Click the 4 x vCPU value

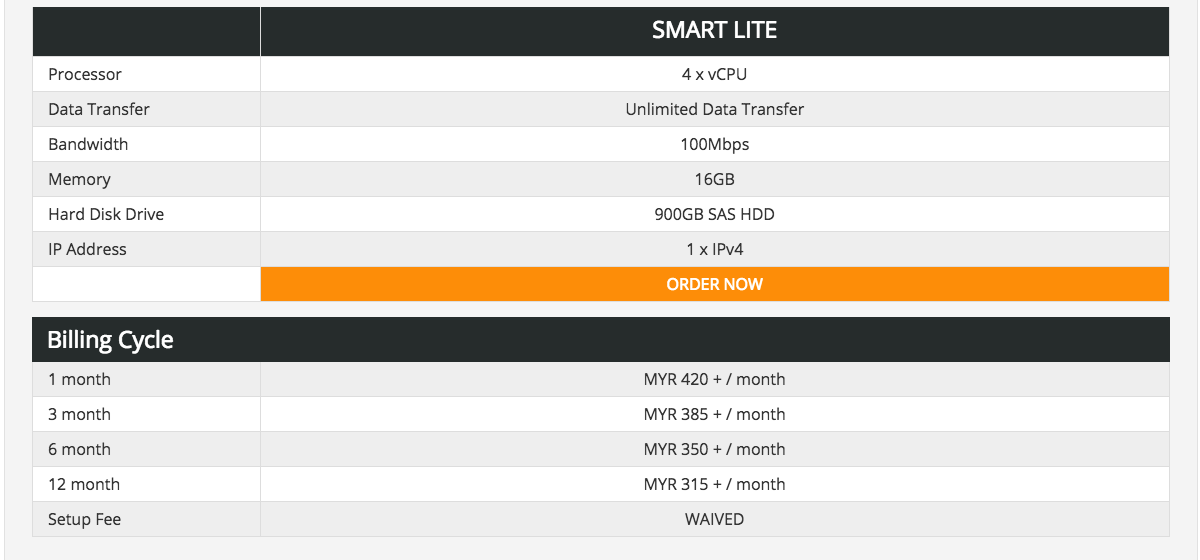click(714, 74)
